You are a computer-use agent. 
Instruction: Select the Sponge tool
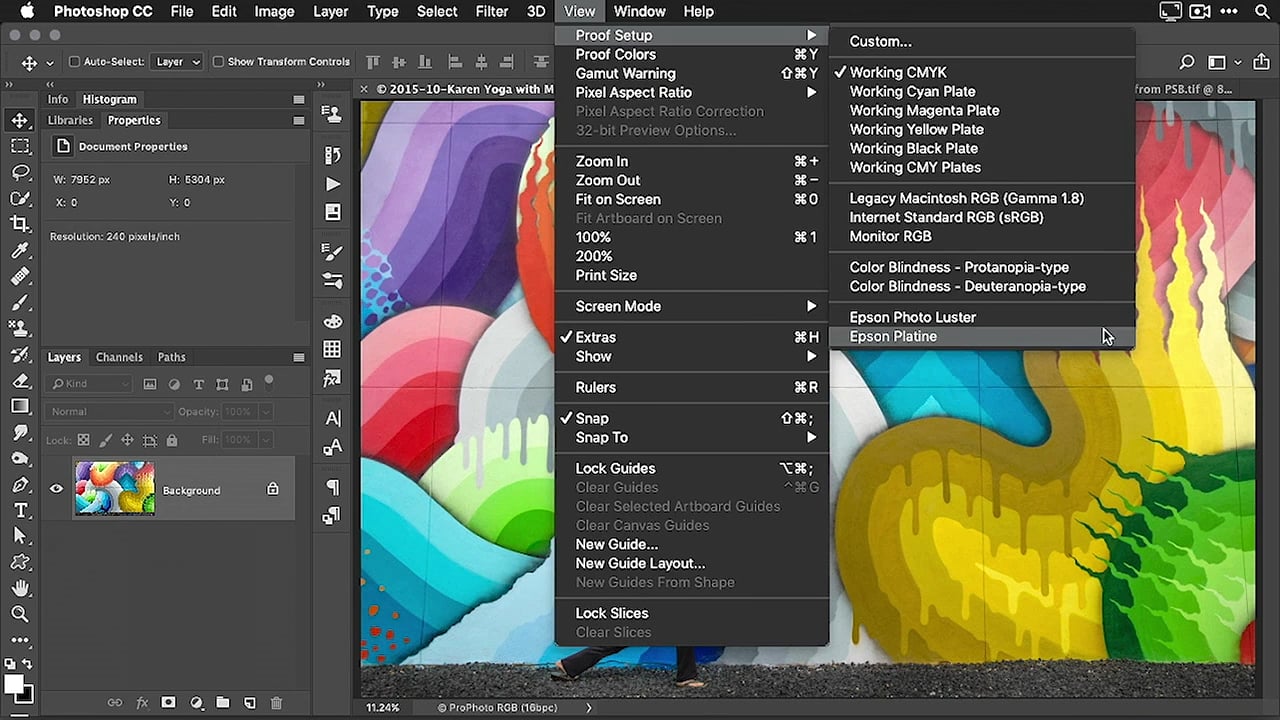click(x=20, y=458)
